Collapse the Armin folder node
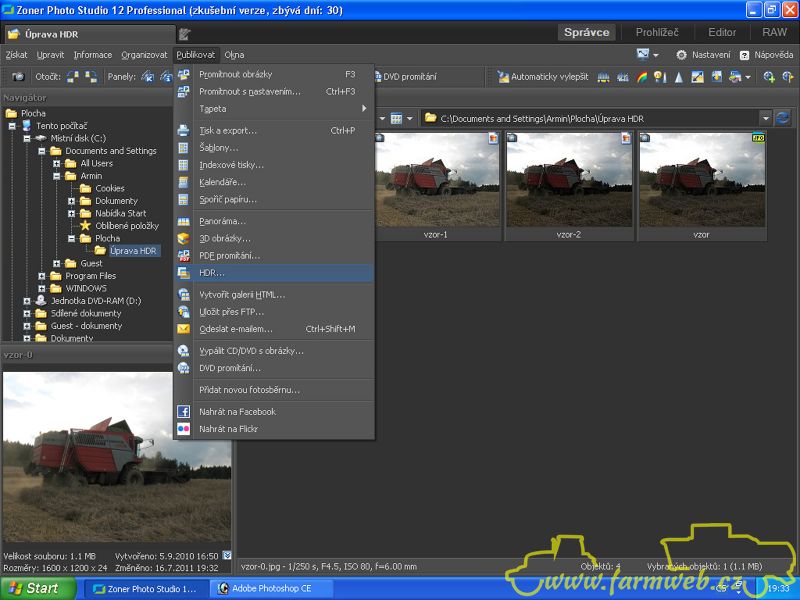 57,176
